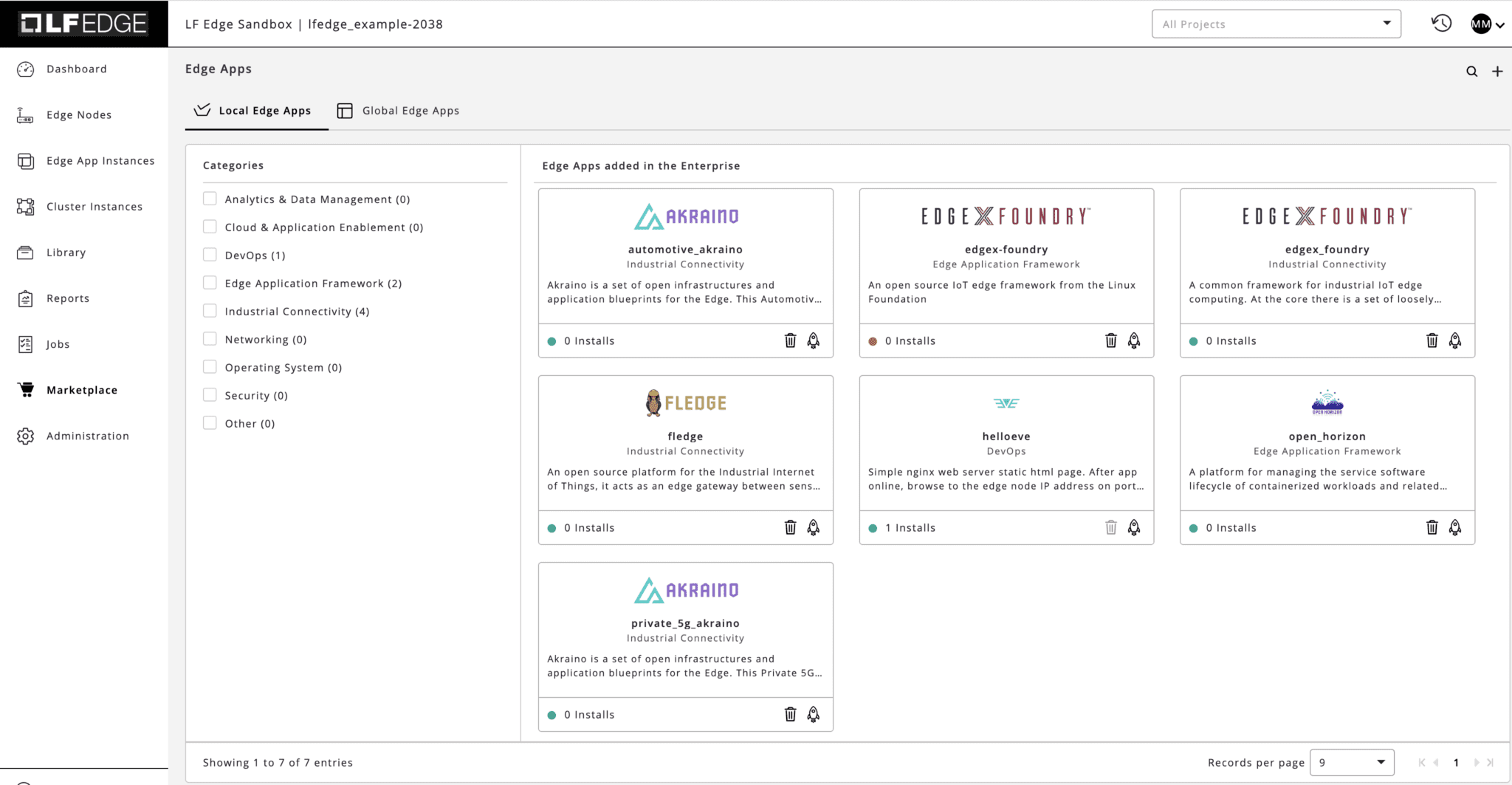Go to the Administration section

(87, 436)
